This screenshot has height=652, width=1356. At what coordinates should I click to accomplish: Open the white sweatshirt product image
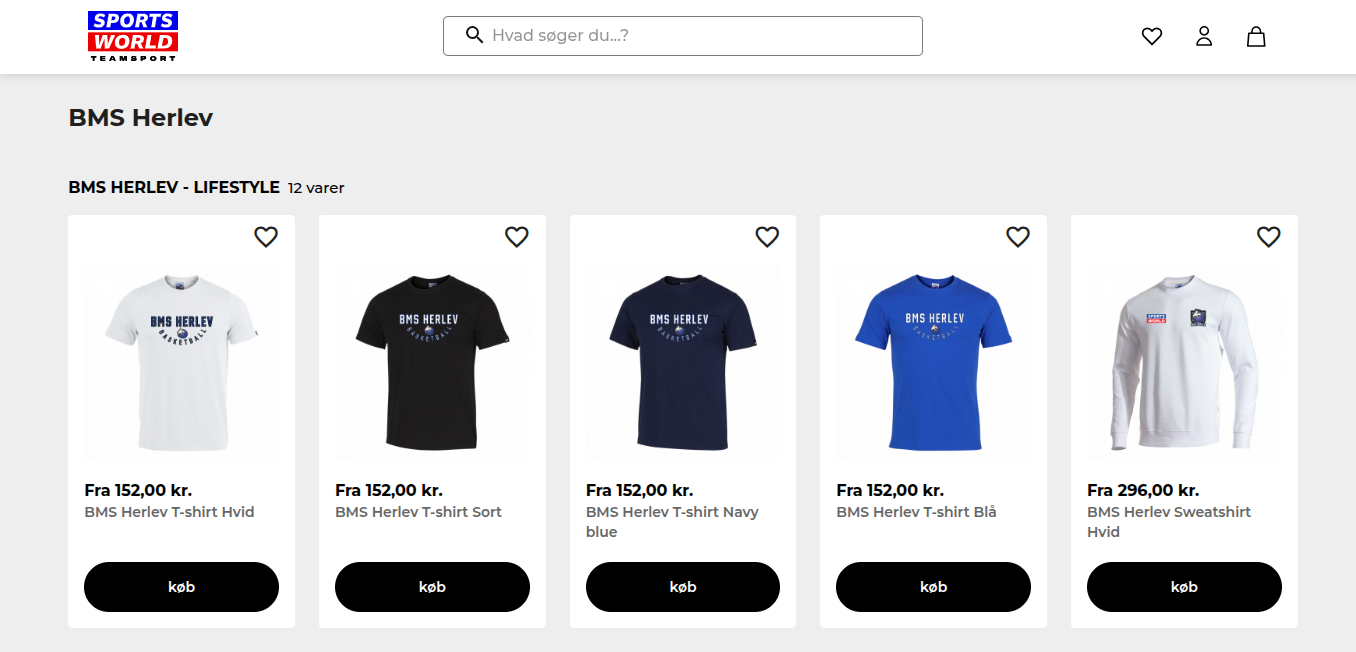click(1184, 362)
